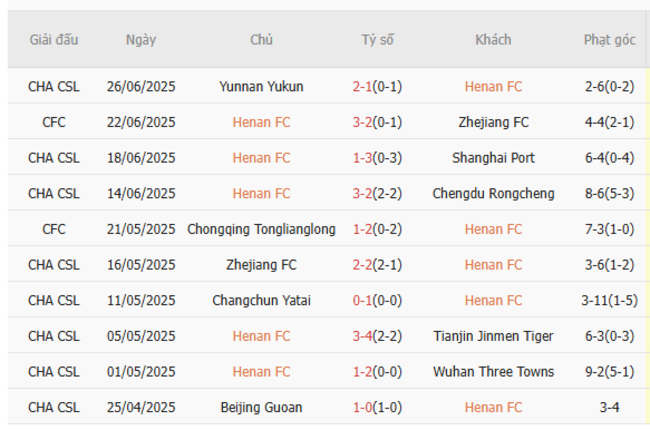
Task: Click the Tỷ số column header
Action: tap(378, 40)
